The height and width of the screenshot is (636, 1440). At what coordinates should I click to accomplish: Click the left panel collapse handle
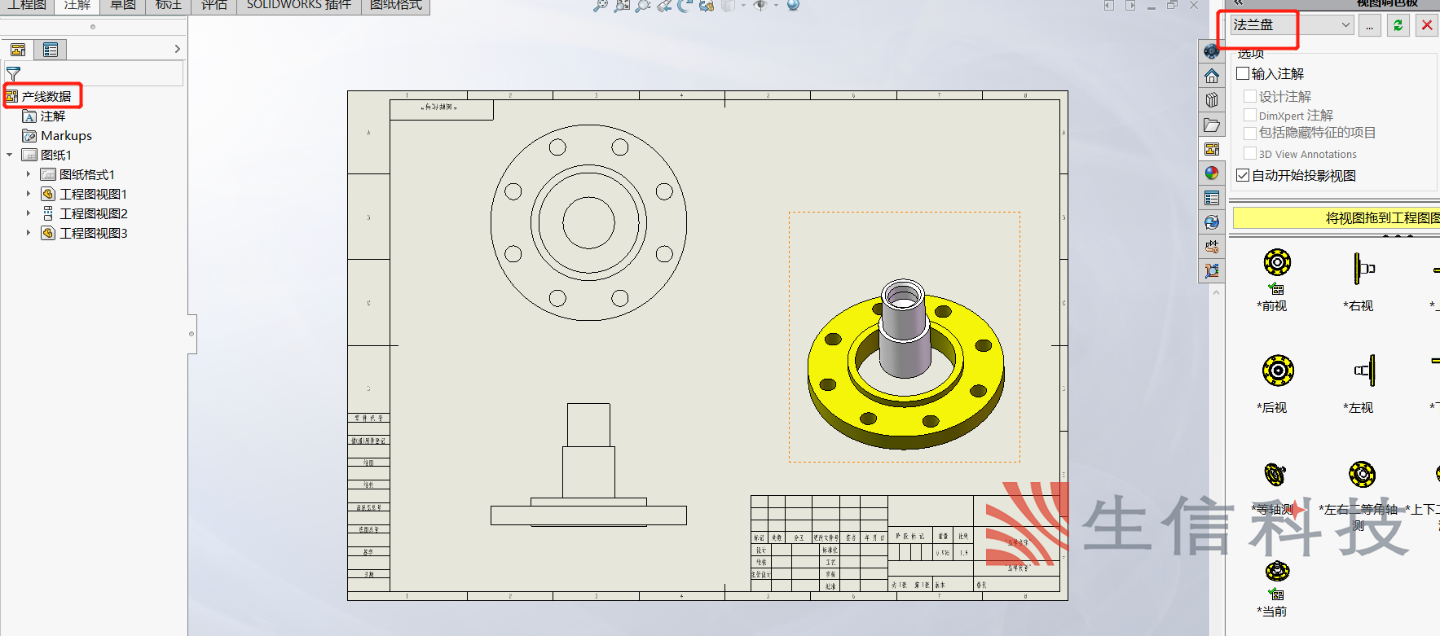click(x=192, y=333)
